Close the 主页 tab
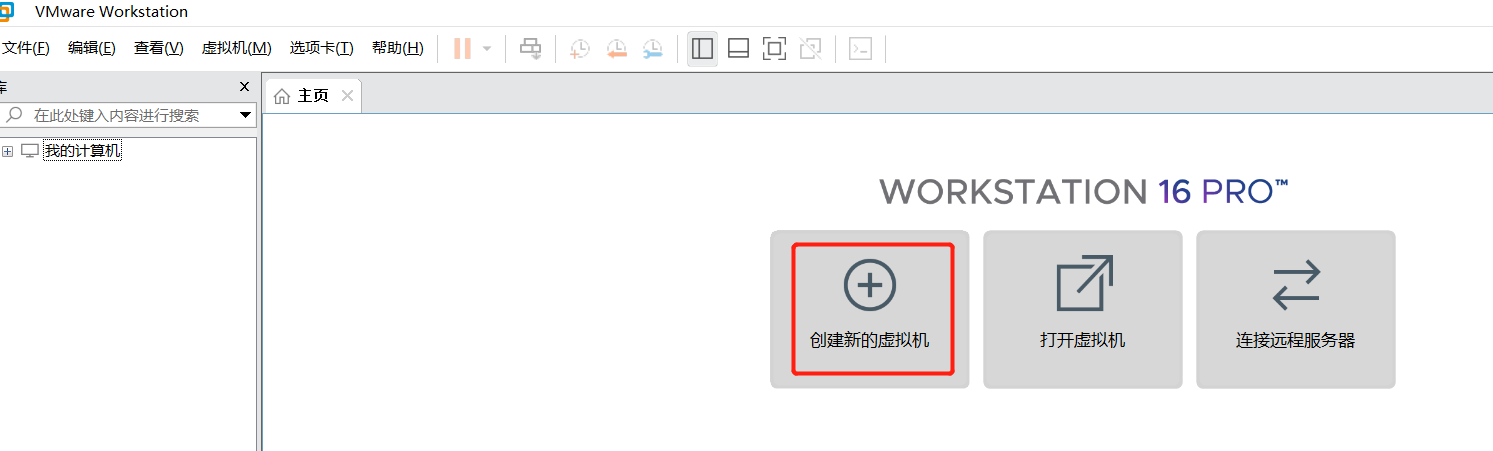The height and width of the screenshot is (451, 1493). tap(347, 96)
